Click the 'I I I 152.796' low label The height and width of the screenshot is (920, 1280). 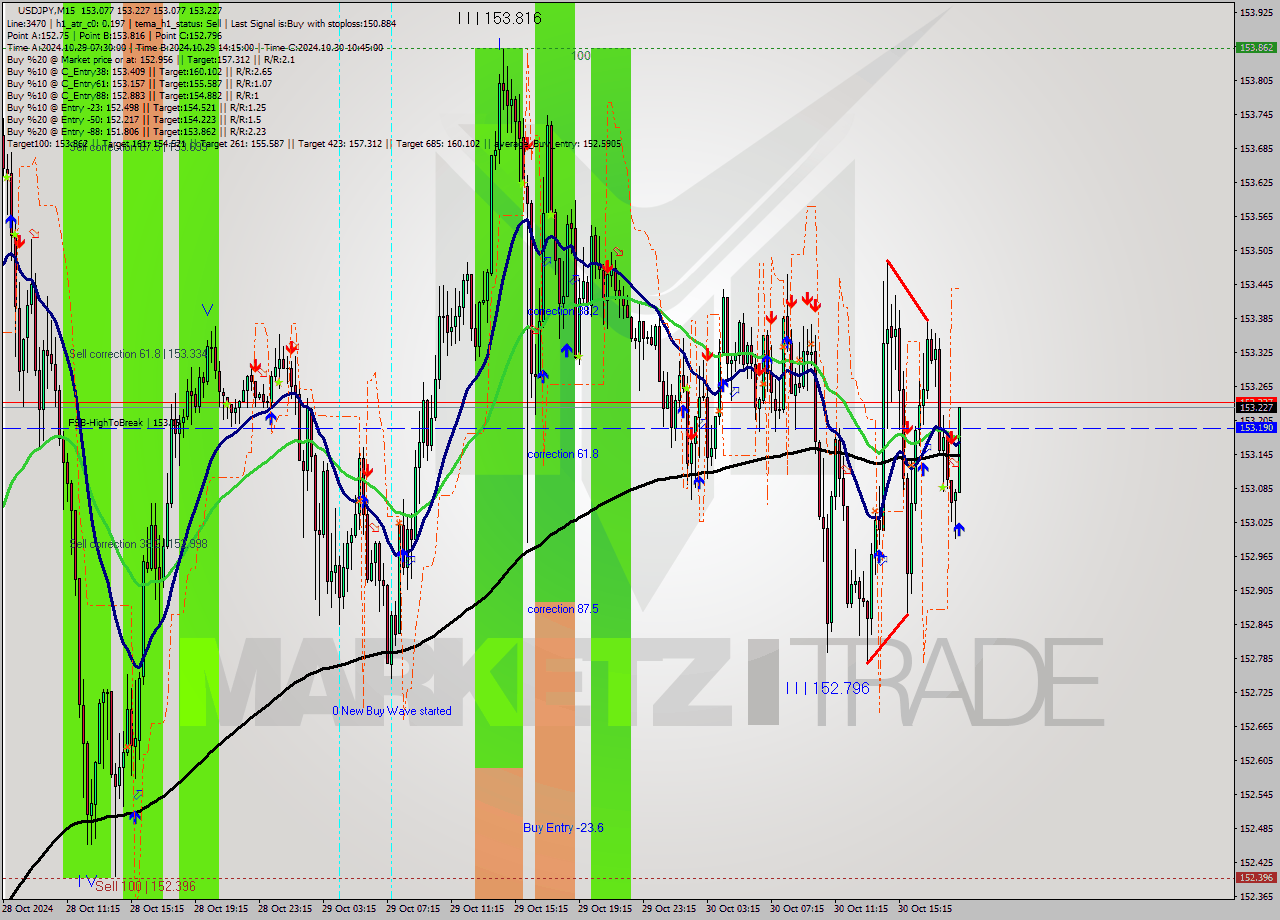(x=827, y=688)
